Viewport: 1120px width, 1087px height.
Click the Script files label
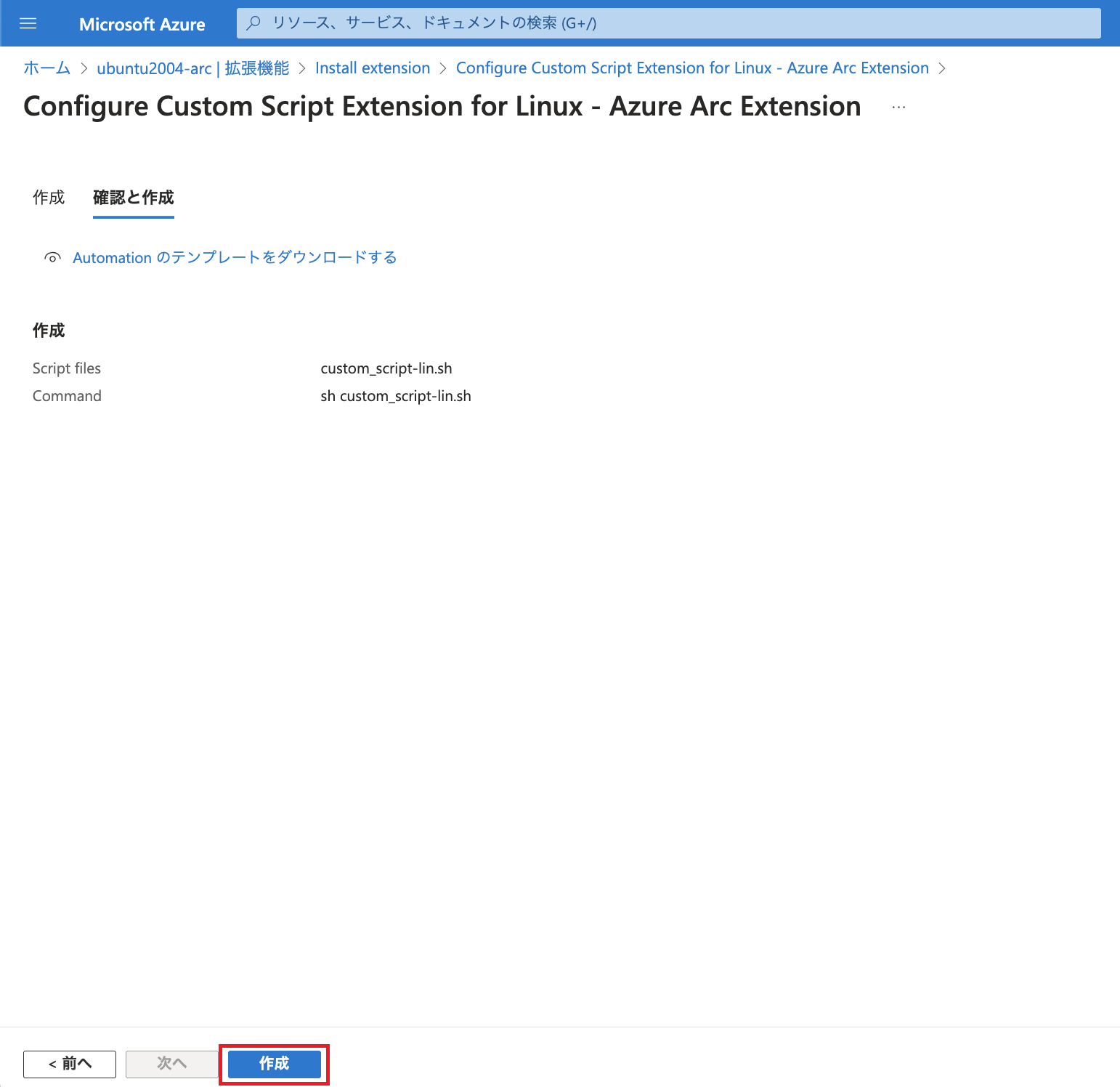pyautogui.click(x=67, y=368)
